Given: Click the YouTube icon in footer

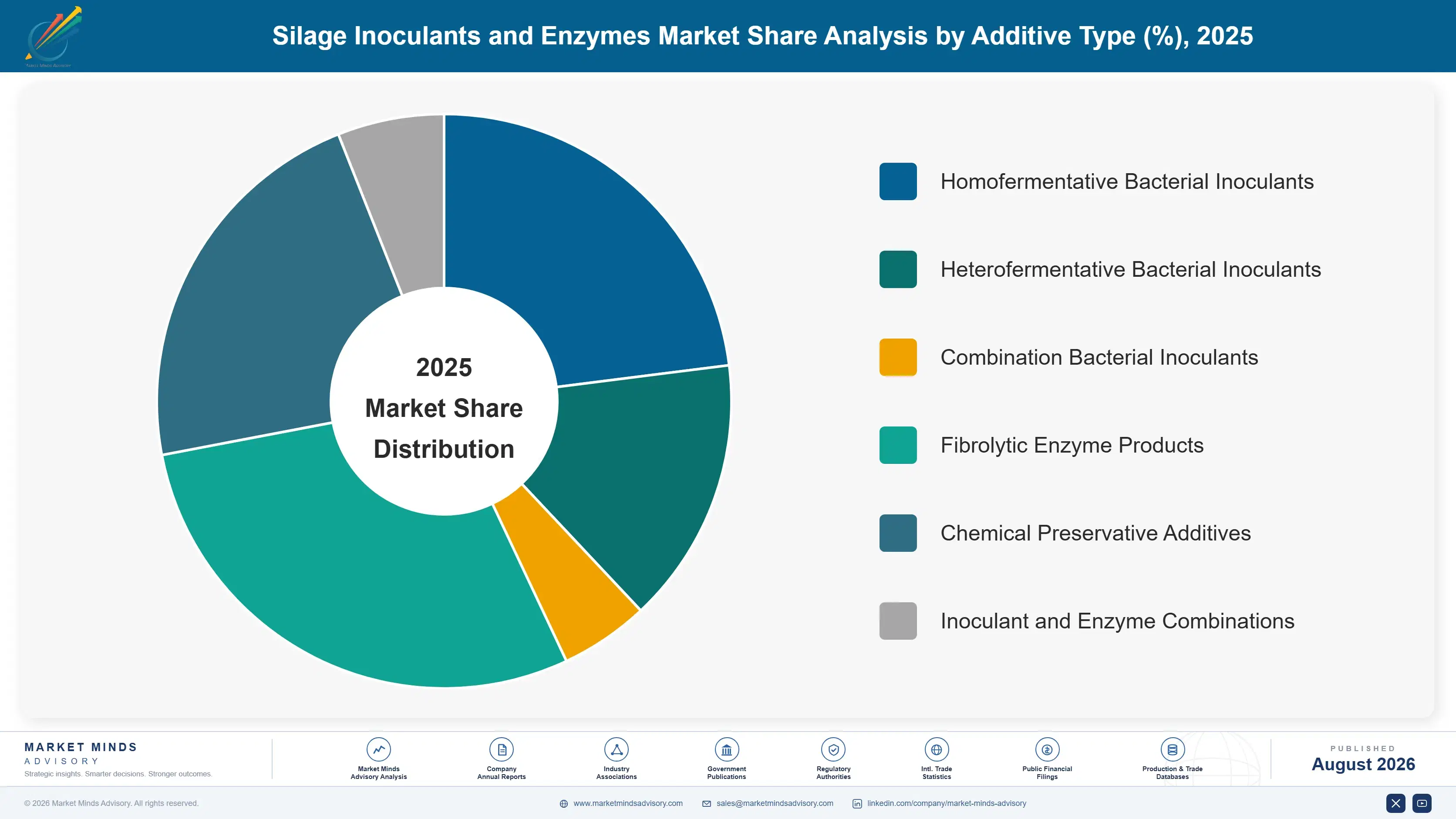Looking at the screenshot, I should [1422, 803].
